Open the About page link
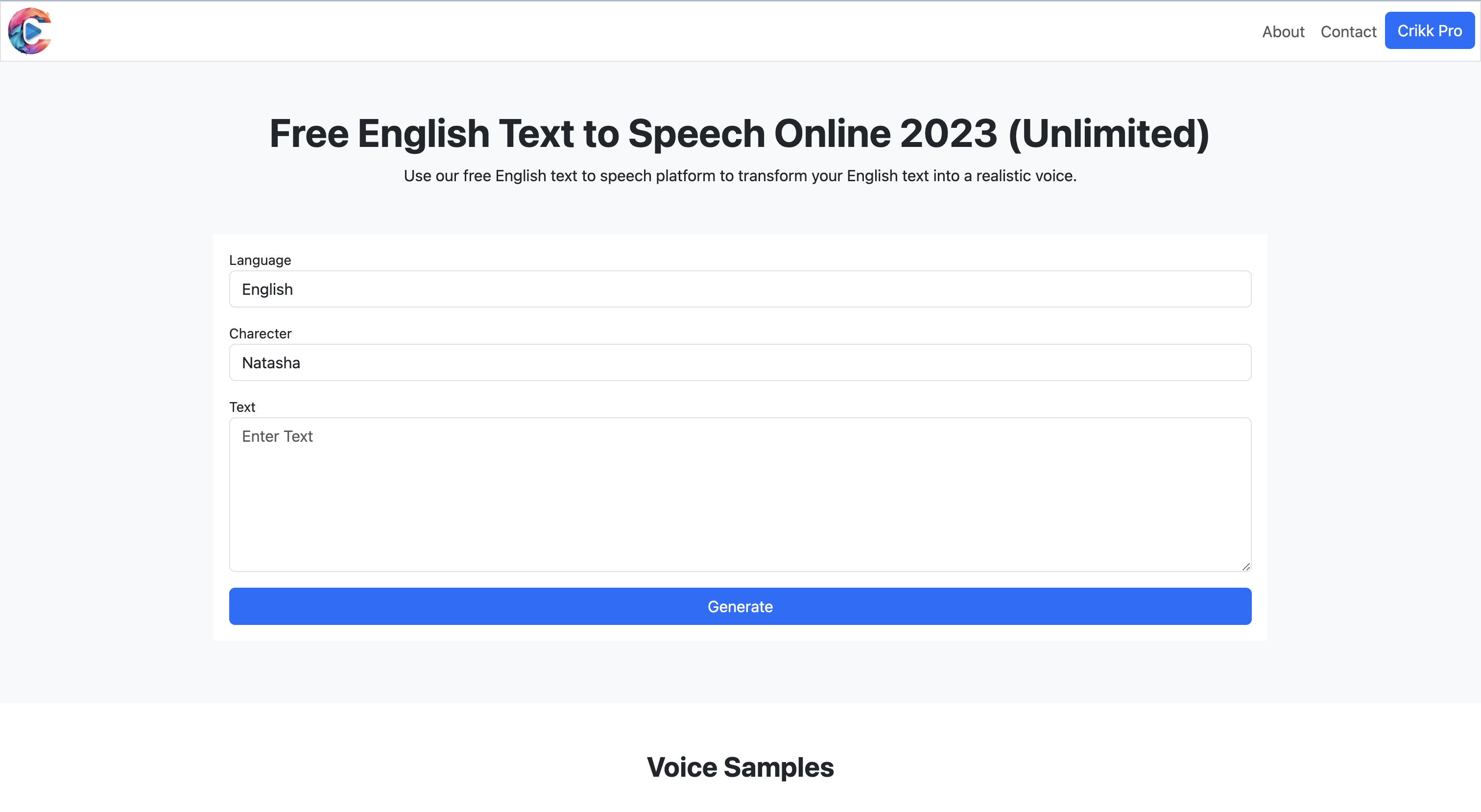The height and width of the screenshot is (812, 1481). tap(1283, 32)
